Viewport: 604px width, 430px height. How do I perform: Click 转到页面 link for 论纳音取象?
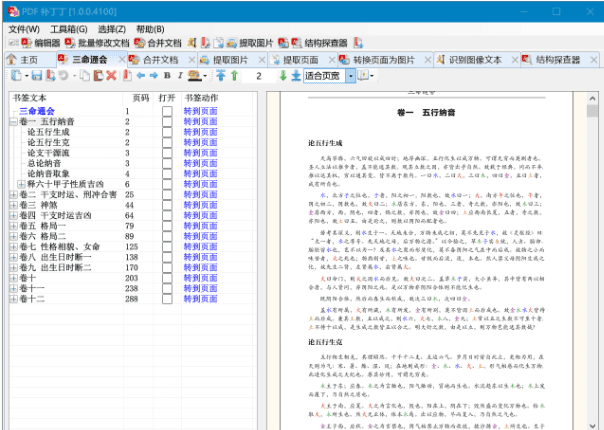point(200,174)
